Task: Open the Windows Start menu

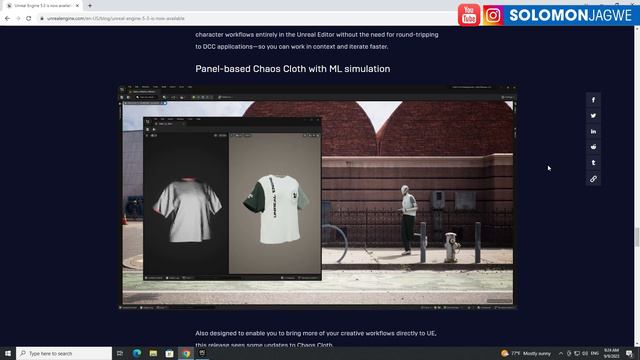Action: (x=8, y=353)
